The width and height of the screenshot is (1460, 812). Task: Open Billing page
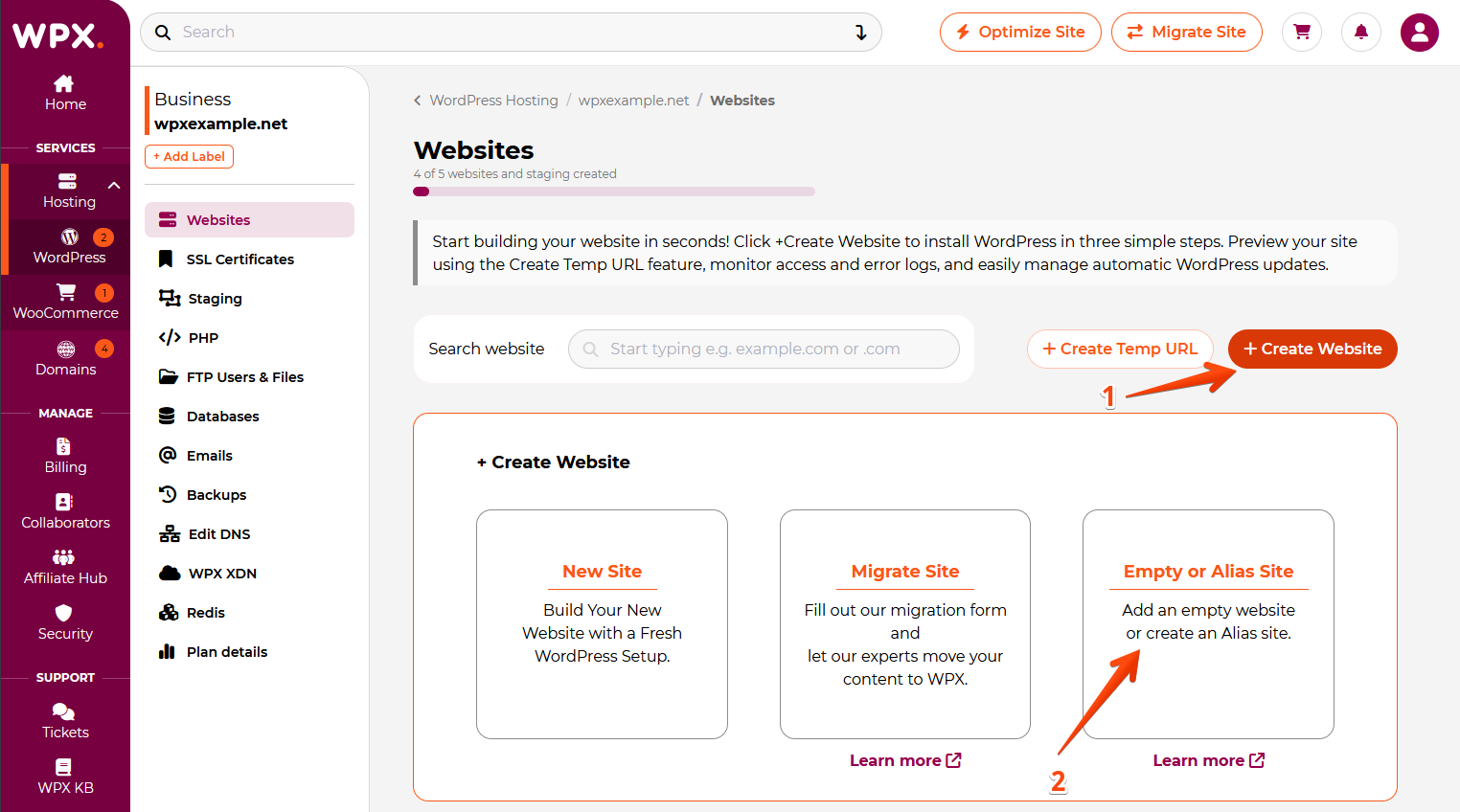[65, 456]
